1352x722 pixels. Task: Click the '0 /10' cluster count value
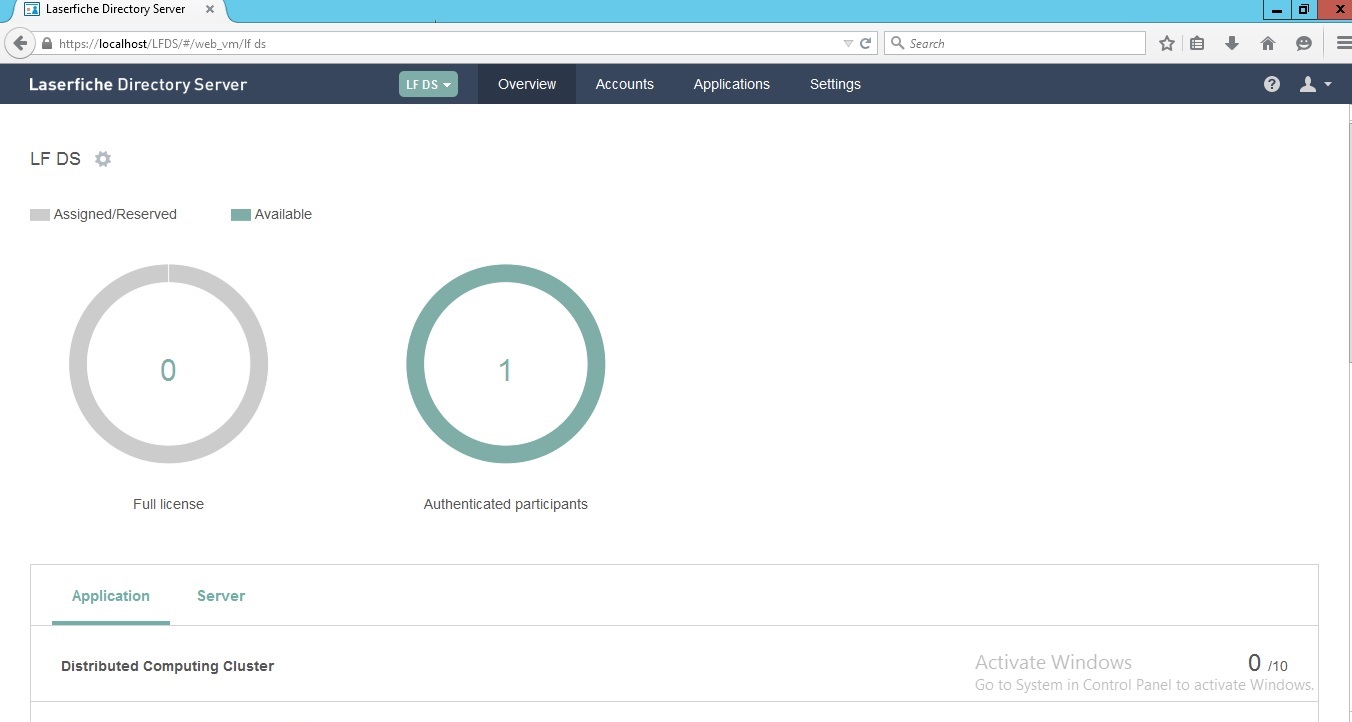tap(1268, 663)
